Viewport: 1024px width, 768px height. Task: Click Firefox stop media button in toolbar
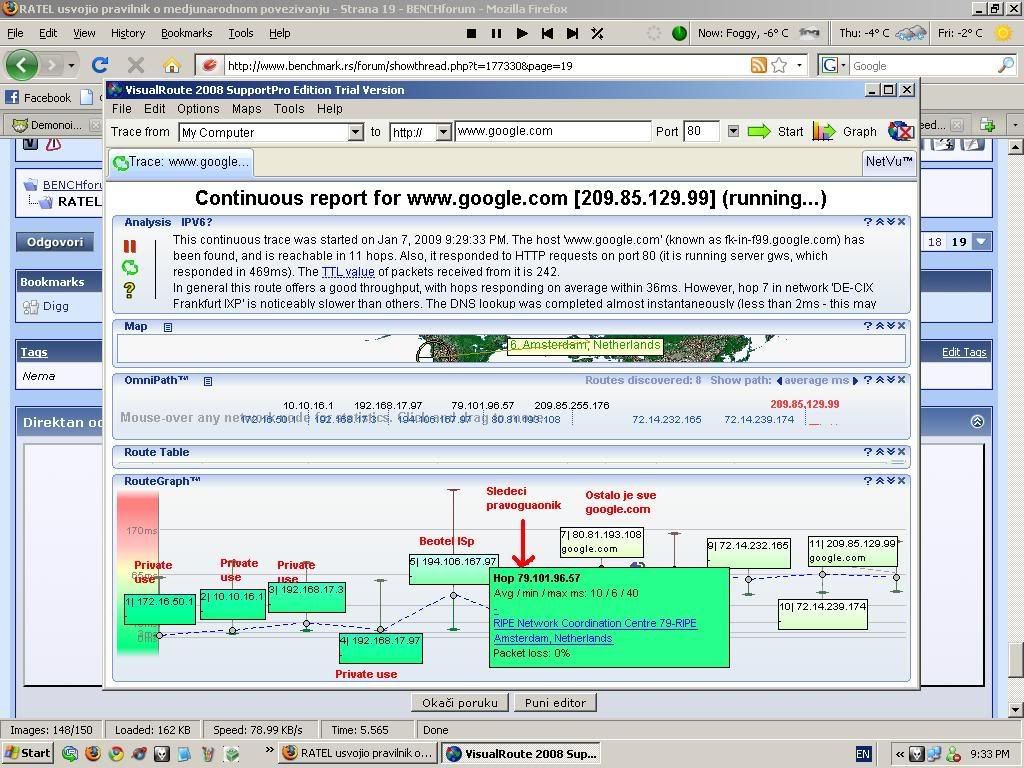pyautogui.click(x=472, y=33)
